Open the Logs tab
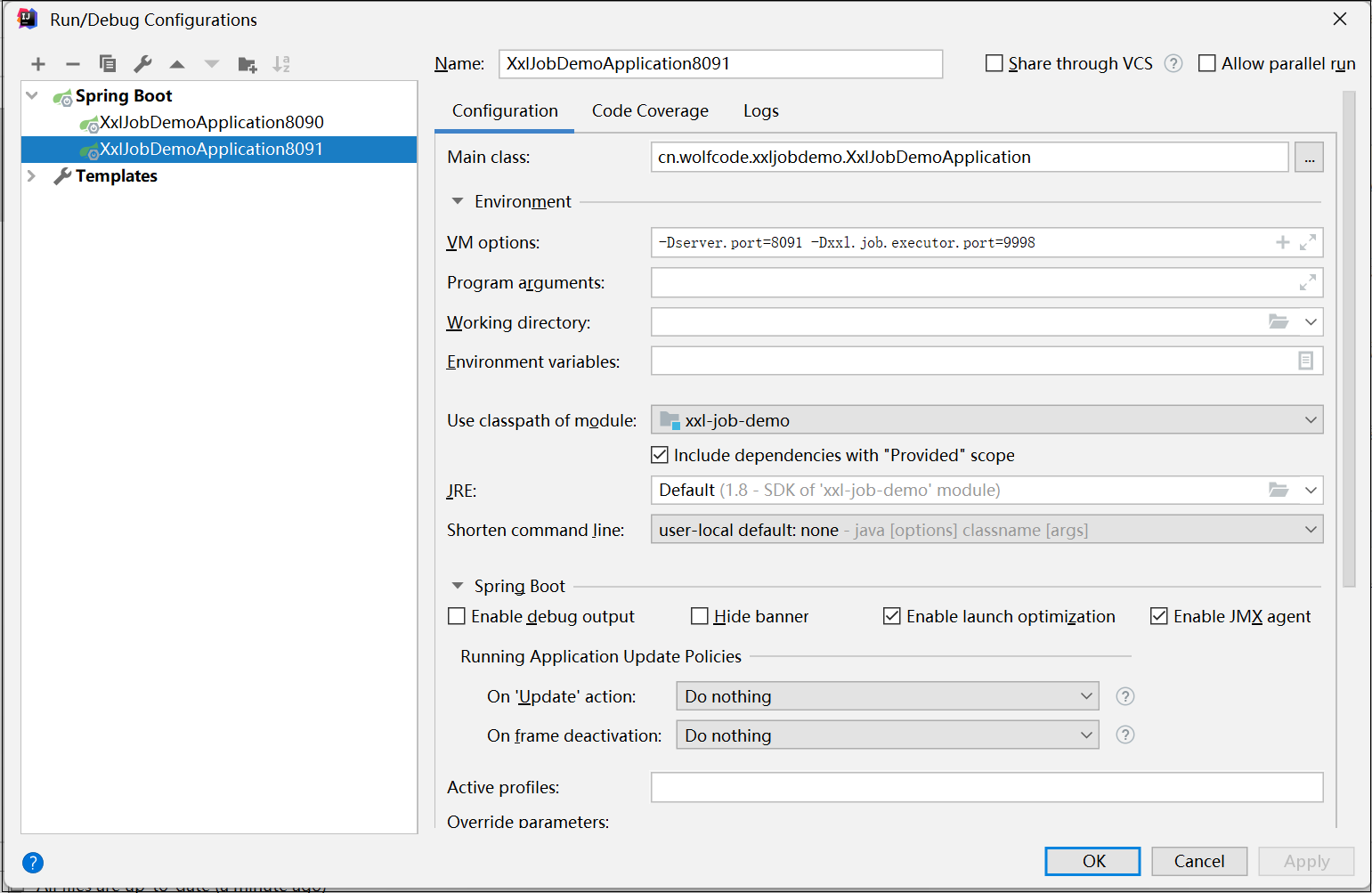Viewport: 1372px width, 893px height. click(760, 111)
